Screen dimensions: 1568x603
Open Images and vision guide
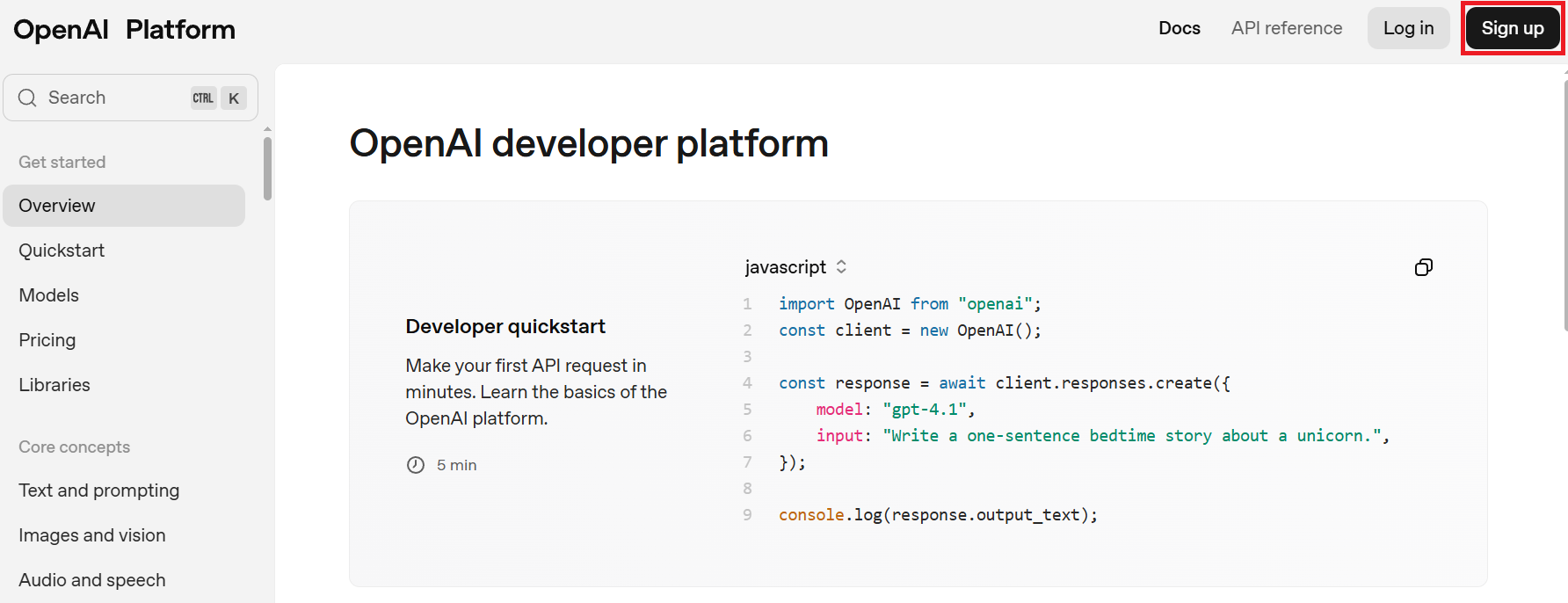(92, 535)
